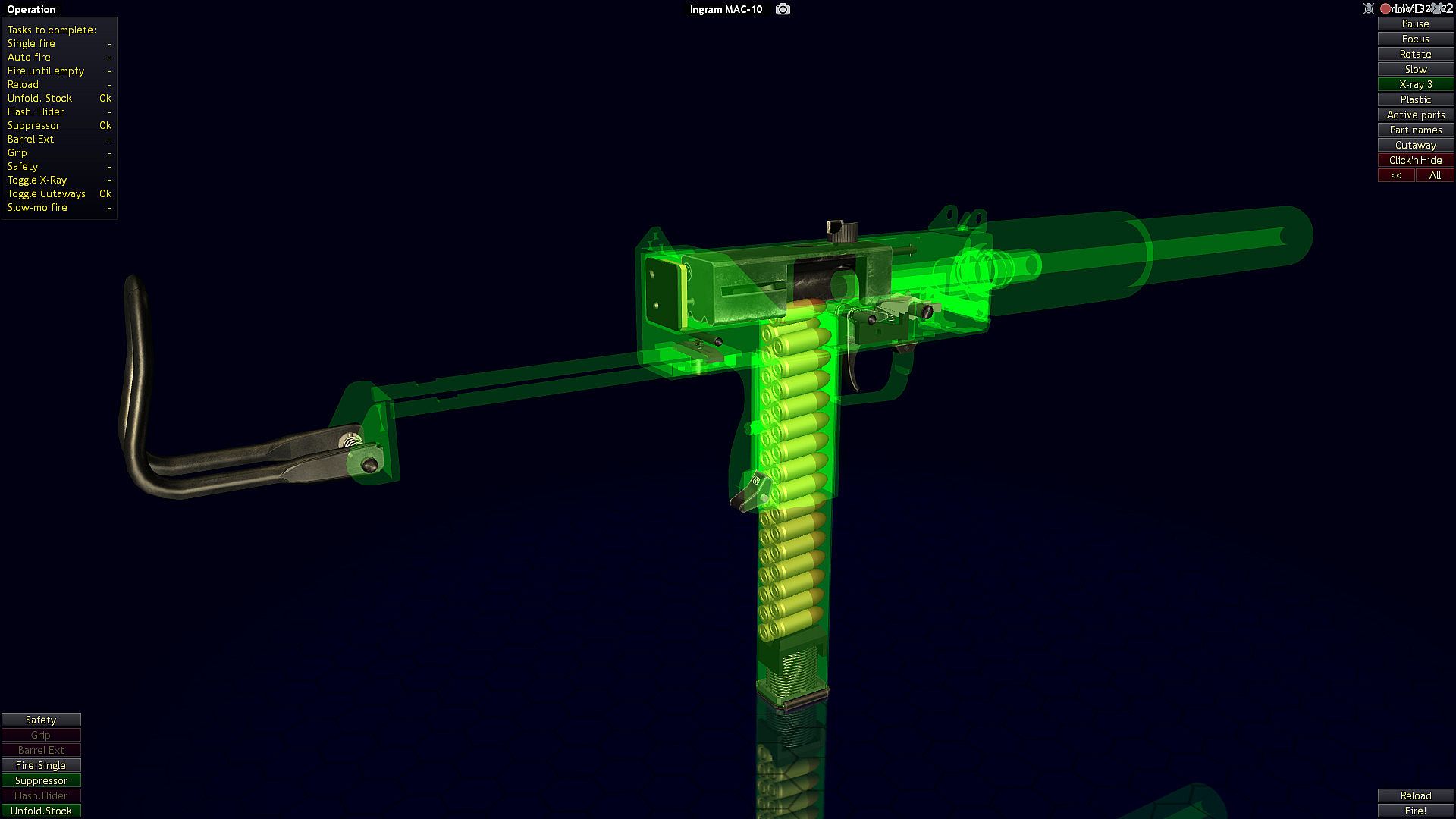Click the muted microphone icon
Viewport: 1456px width, 819px height.
(1369, 9)
